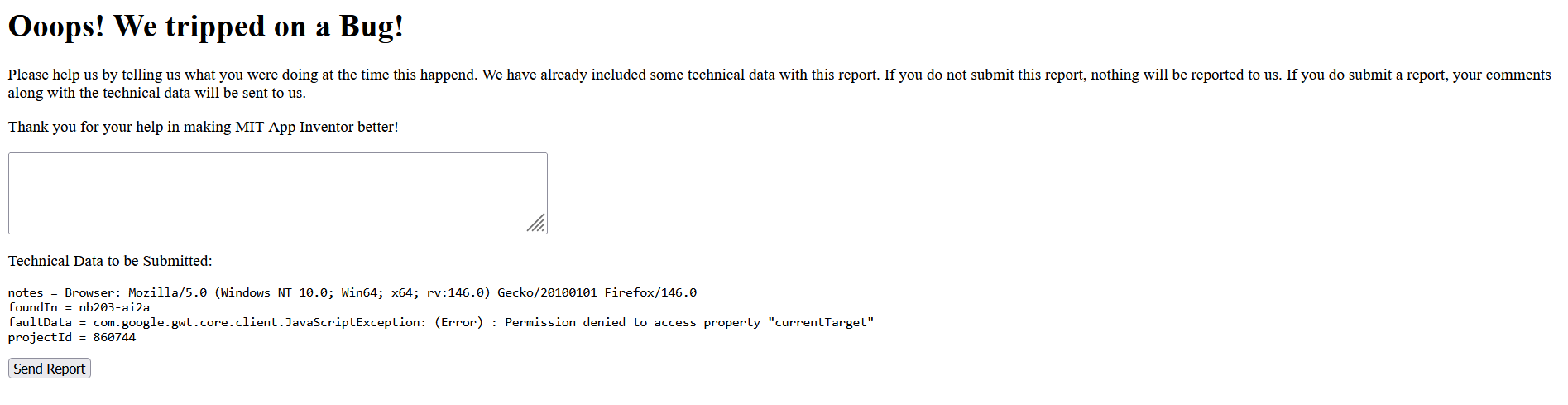Click the "Ooops! We tripped on a Bug!" heading
Viewport: 1568px width, 405px height.
[x=206, y=27]
